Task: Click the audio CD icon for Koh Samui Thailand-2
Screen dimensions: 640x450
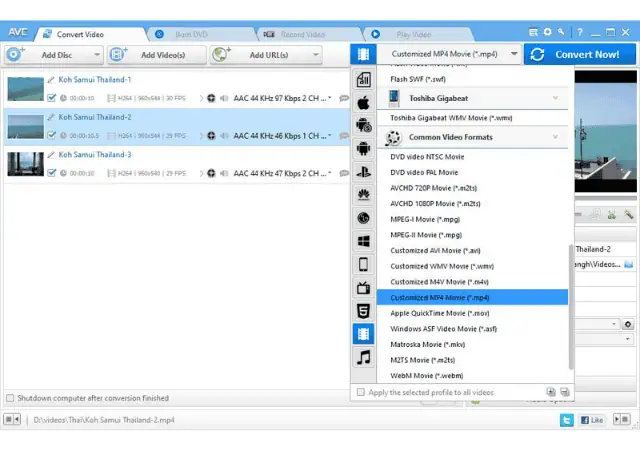Action: pos(211,136)
